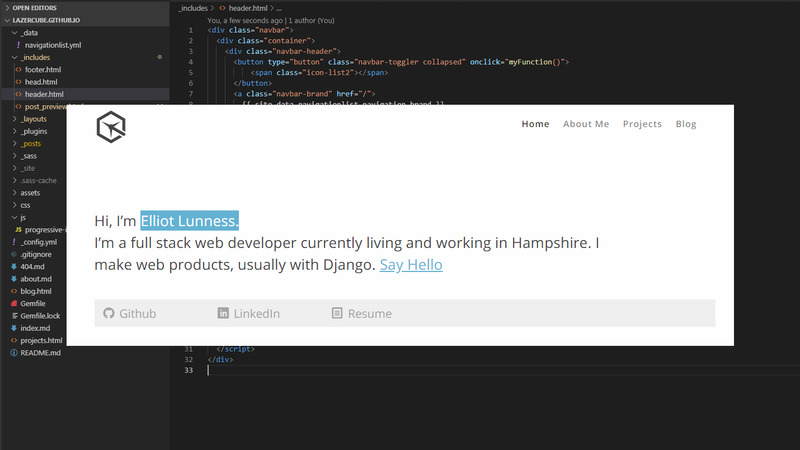
Task: Click the _config.yml file icon
Action: pos(14,242)
